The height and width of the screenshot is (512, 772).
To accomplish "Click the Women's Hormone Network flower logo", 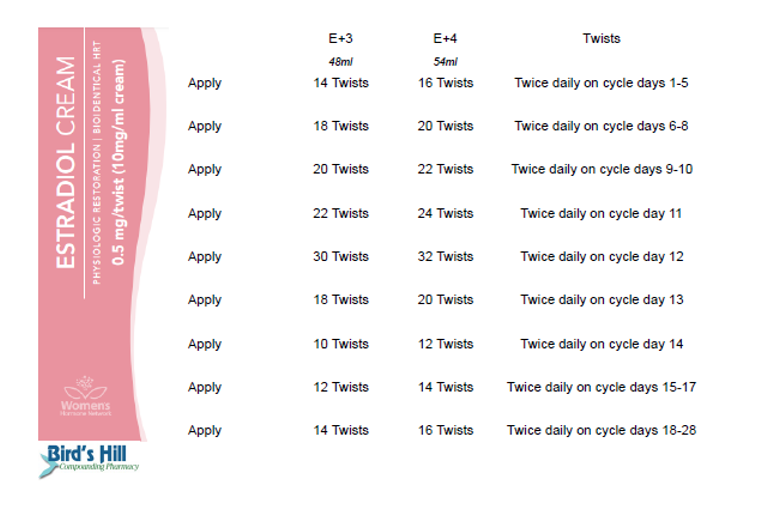I will pyautogui.click(x=86, y=396).
